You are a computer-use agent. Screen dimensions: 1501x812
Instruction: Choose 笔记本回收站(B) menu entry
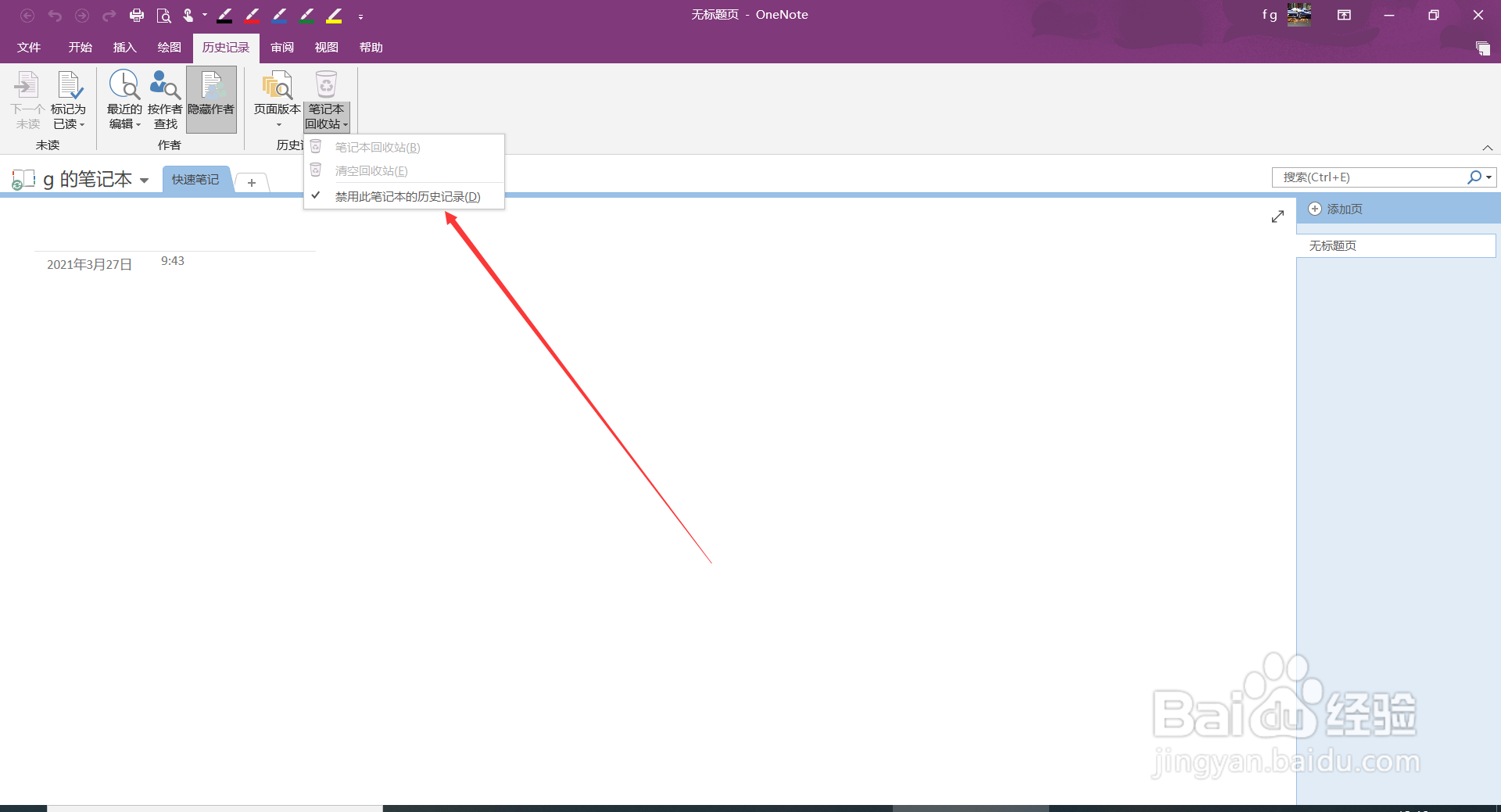click(x=404, y=147)
